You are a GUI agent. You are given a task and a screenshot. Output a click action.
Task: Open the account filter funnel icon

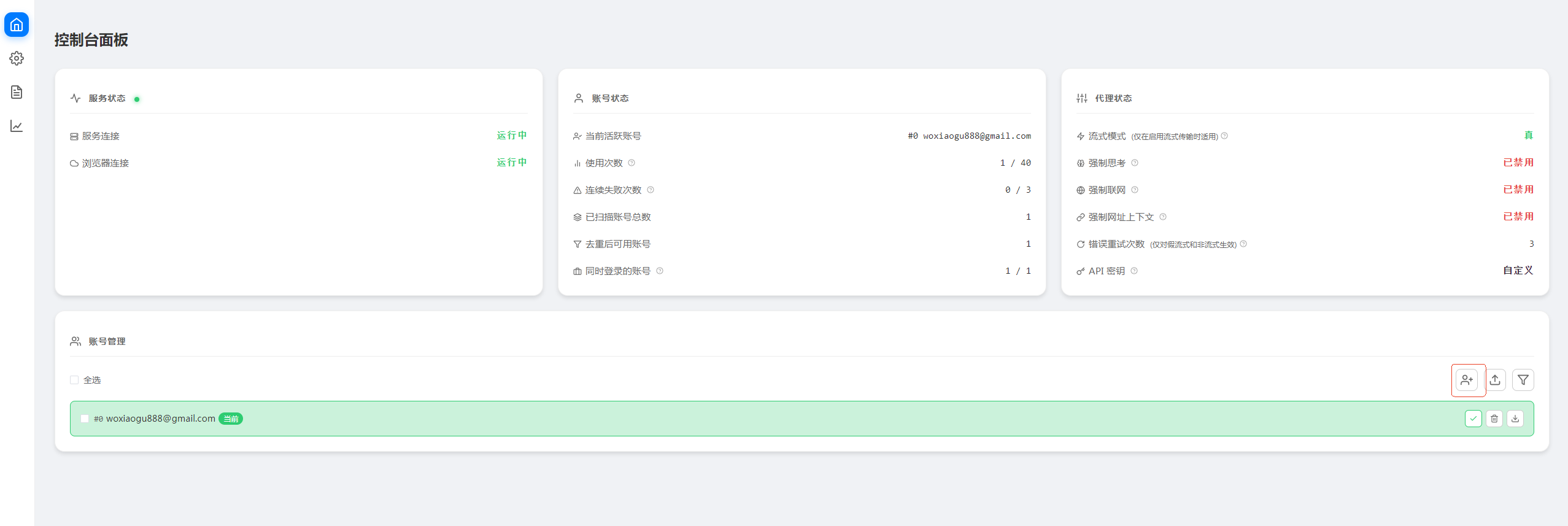pos(1523,380)
